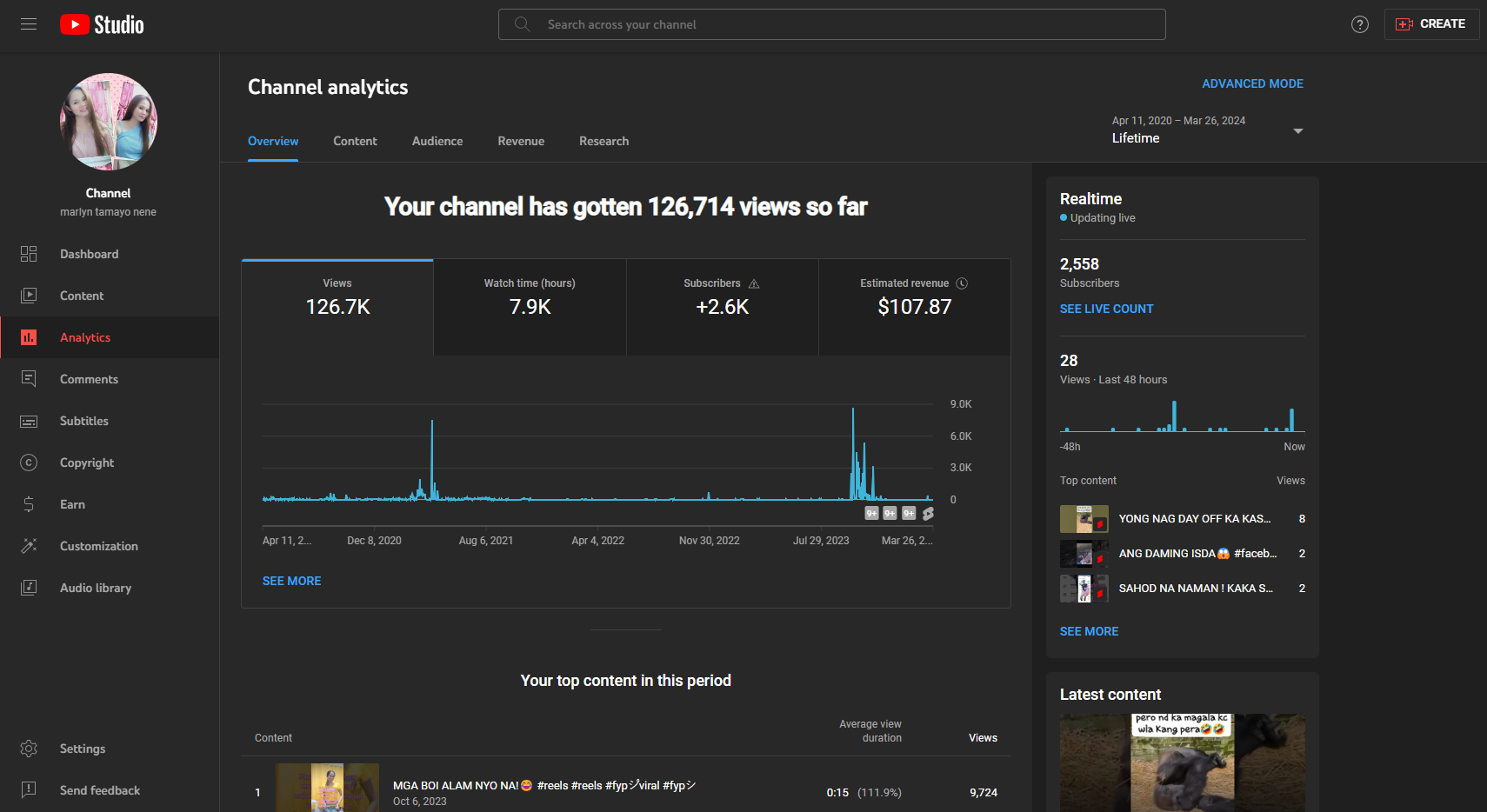Click SEE MORE below the views chart
This screenshot has width=1487, height=812.
(291, 581)
